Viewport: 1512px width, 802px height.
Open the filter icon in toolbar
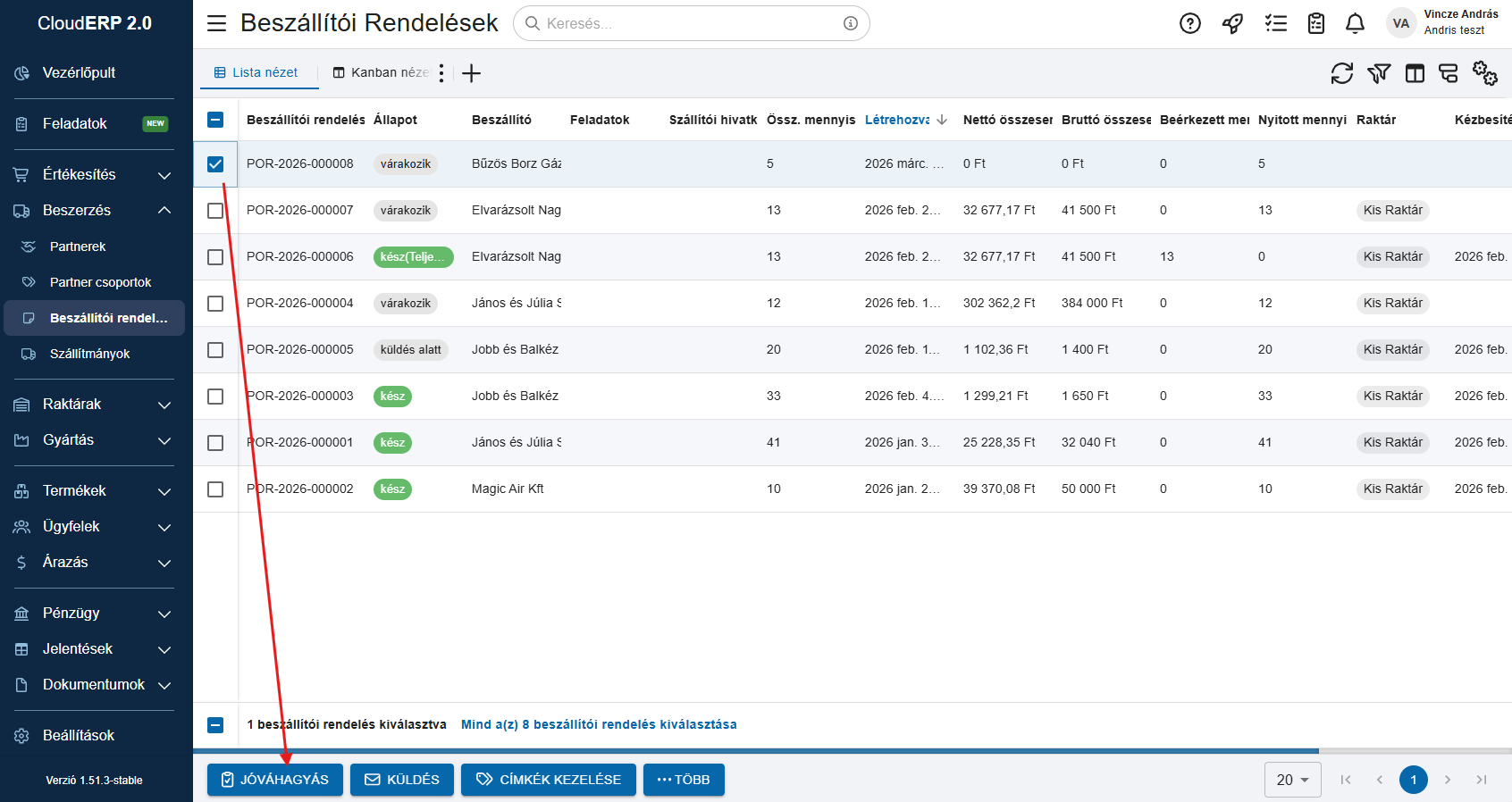1379,73
